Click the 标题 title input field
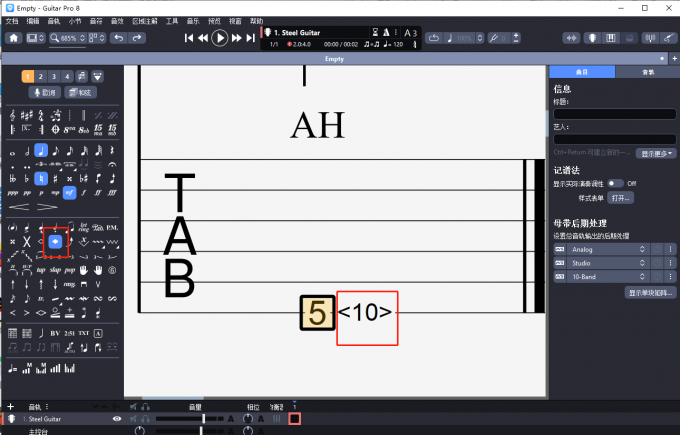 coord(614,114)
